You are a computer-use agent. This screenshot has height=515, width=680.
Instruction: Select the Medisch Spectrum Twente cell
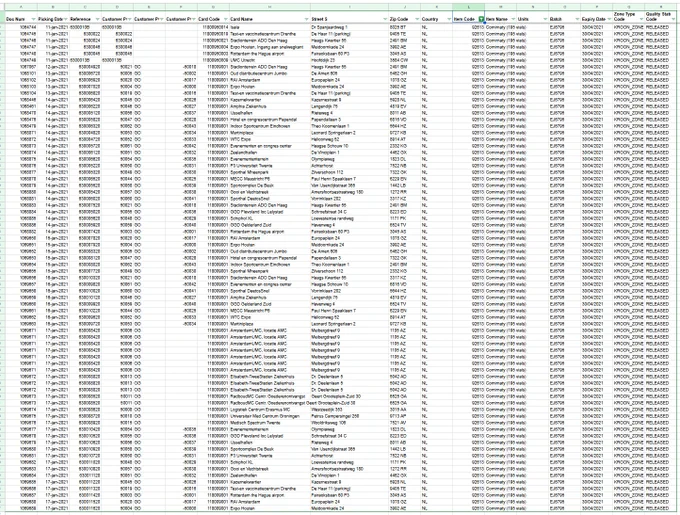[270, 423]
